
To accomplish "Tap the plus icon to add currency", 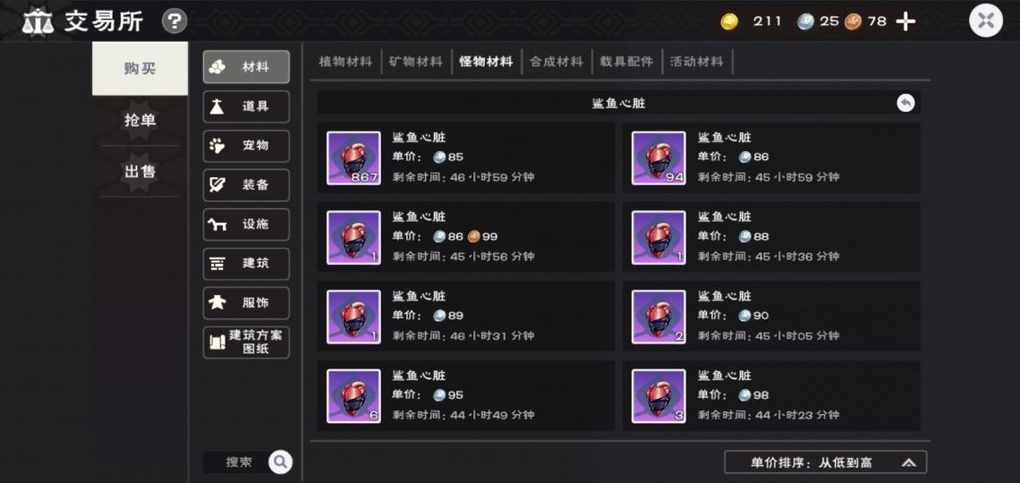I will tap(906, 21).
